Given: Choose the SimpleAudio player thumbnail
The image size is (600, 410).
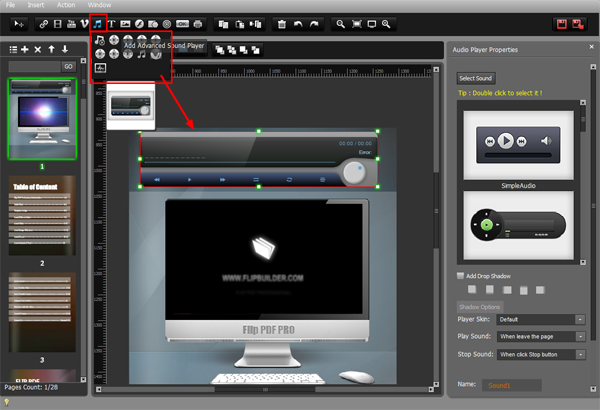Looking at the screenshot, I should tap(518, 145).
